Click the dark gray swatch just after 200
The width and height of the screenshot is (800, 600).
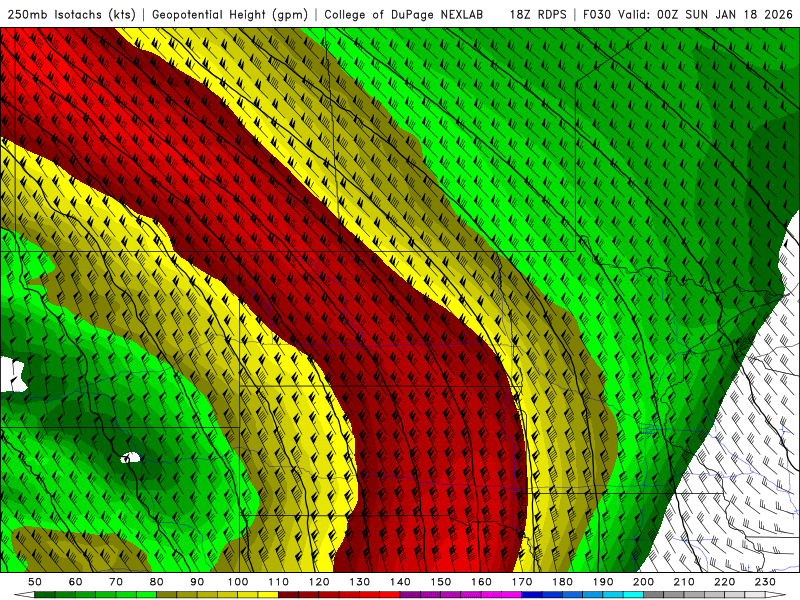pos(654,595)
